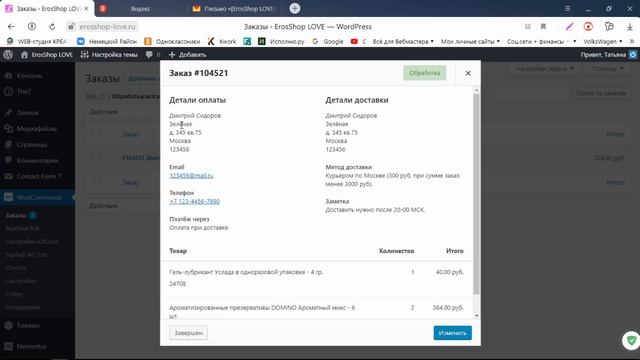Screen dimensions: 640x360
Task: Open Немецкий Район bookmark
Action: coord(107,41)
